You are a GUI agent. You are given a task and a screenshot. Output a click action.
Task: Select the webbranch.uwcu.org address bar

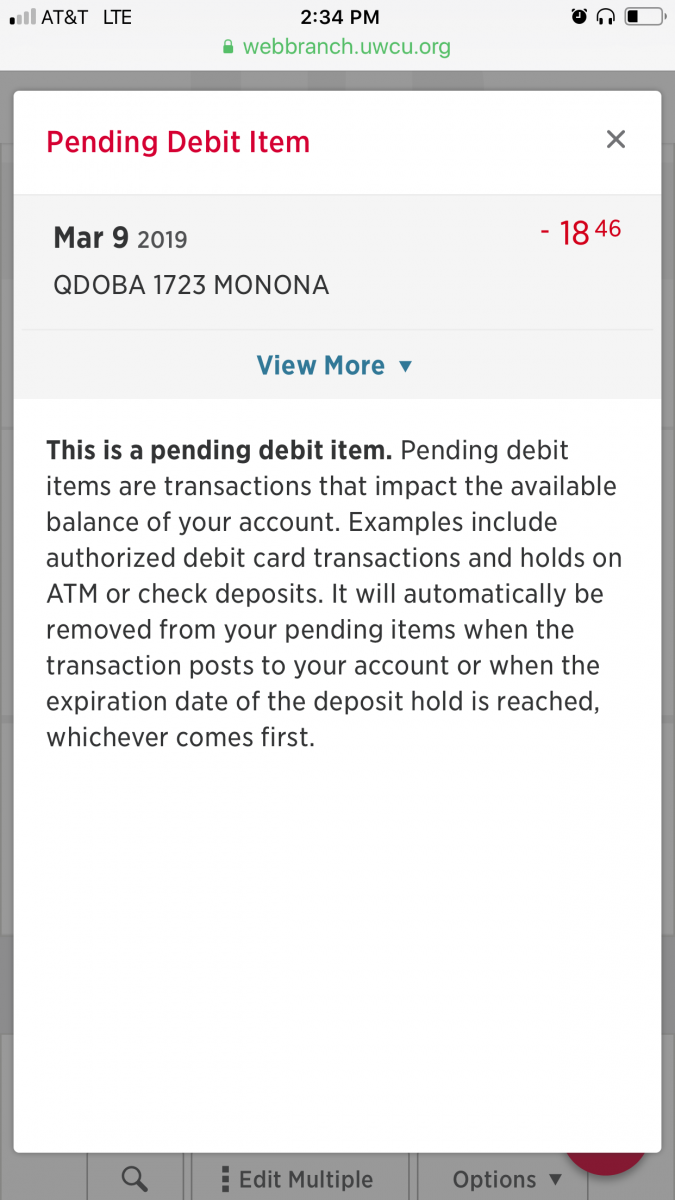coord(346,47)
